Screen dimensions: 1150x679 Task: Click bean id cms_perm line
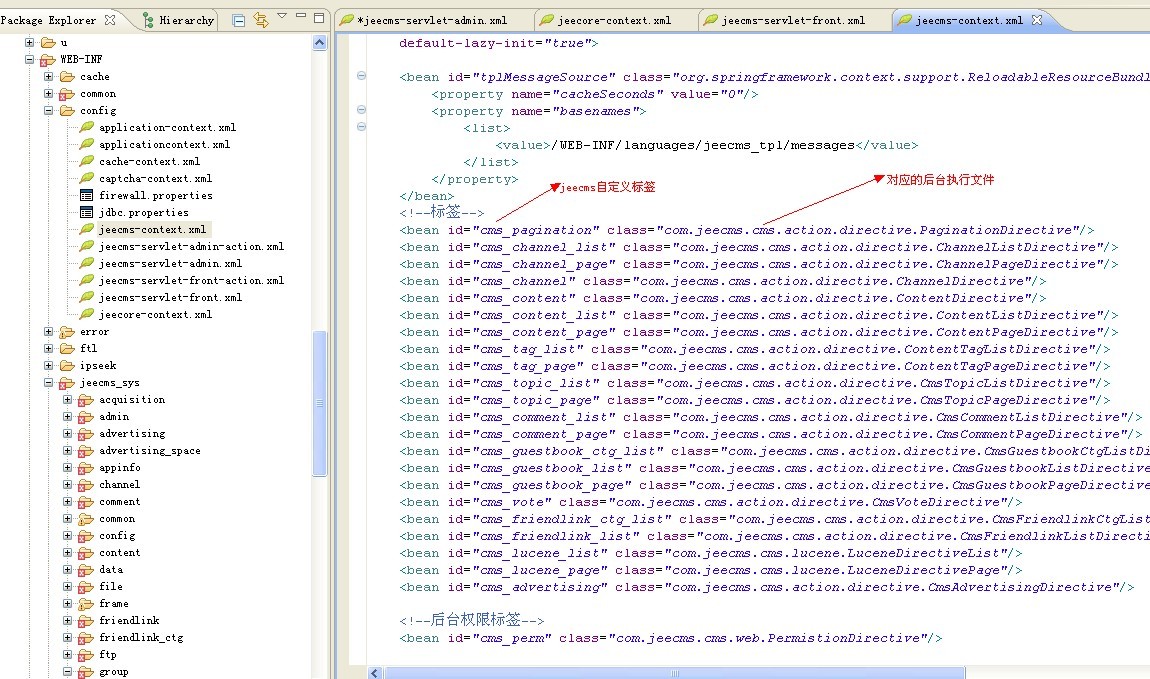671,639
